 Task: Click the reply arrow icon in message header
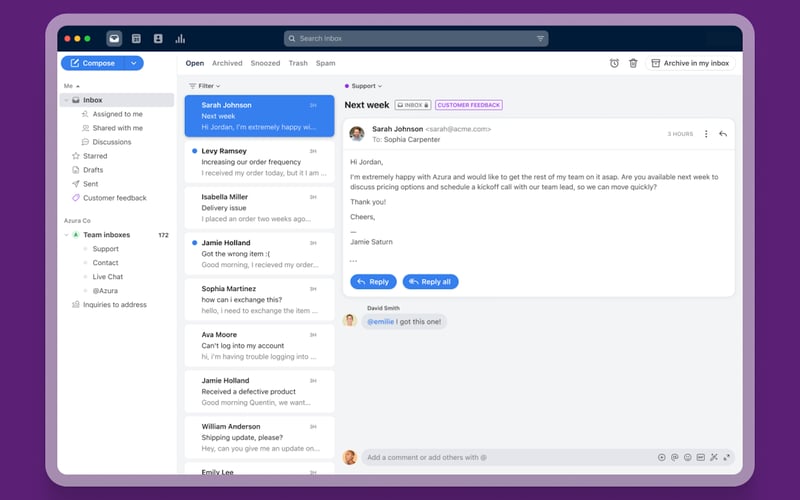[x=723, y=134]
